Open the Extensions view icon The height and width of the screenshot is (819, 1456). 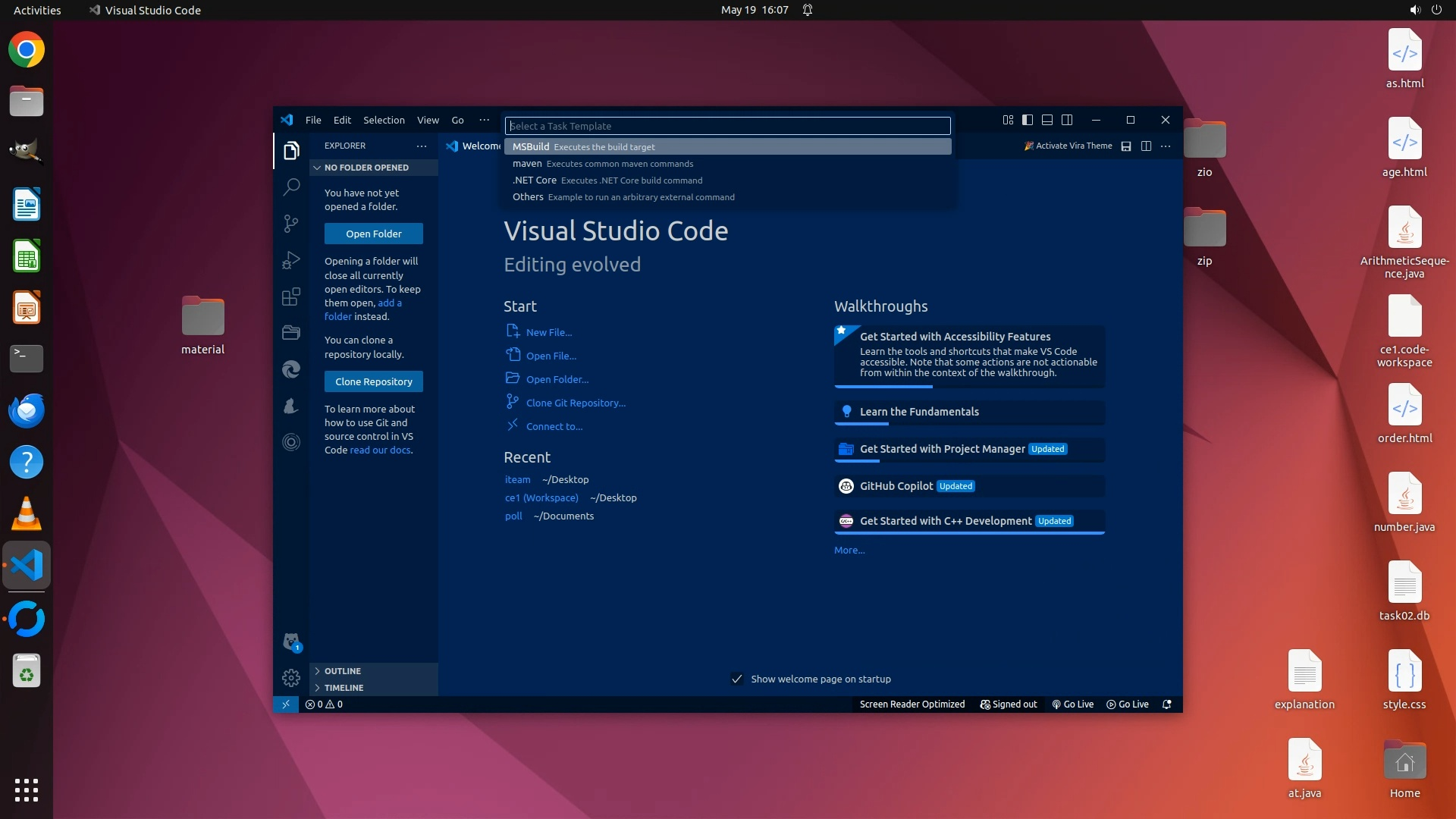tap(291, 297)
